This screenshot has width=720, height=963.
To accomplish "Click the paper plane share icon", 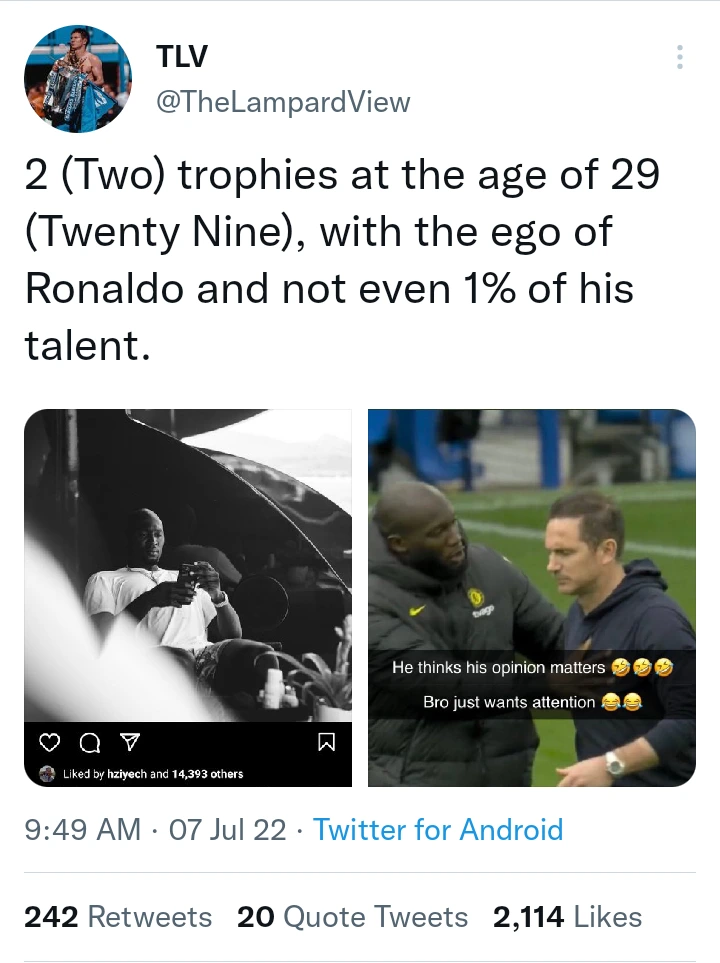I will 129,742.
